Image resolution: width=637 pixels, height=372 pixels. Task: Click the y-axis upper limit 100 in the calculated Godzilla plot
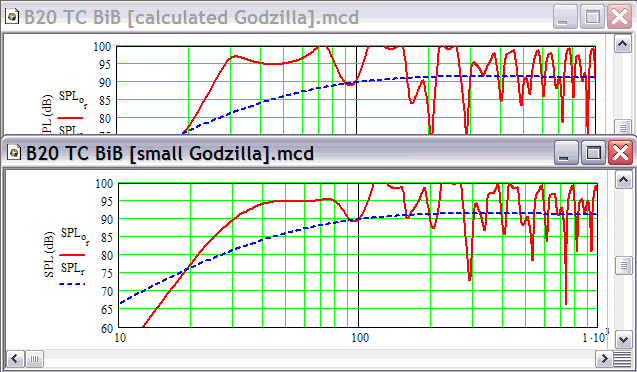102,47
